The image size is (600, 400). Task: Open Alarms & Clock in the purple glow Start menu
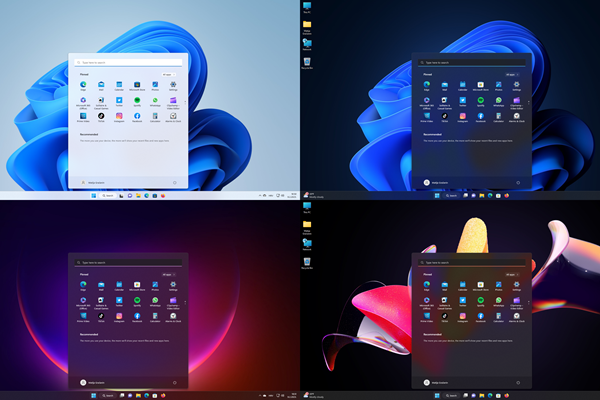click(173, 316)
